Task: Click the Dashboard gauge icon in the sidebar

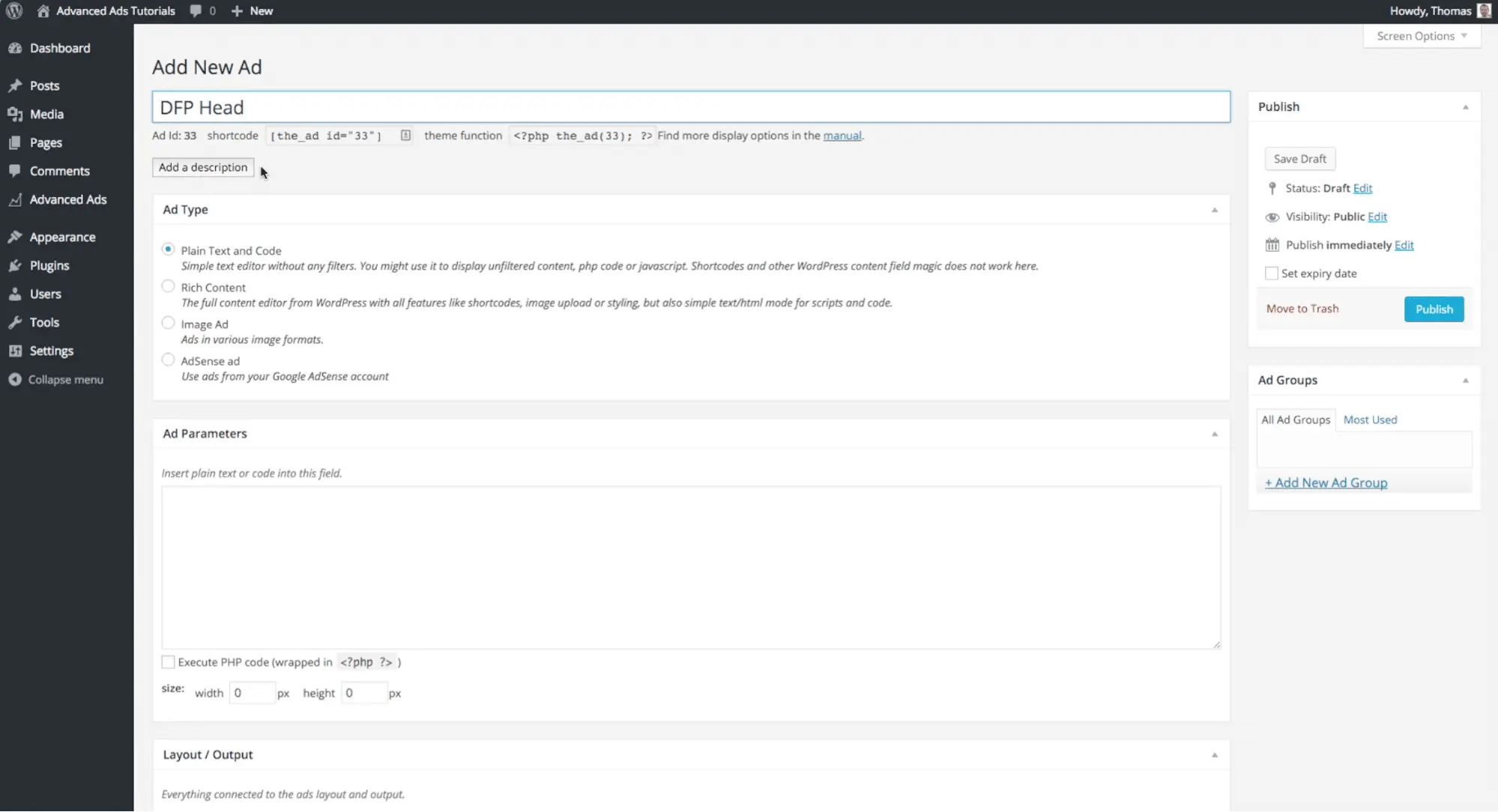Action: pyautogui.click(x=15, y=48)
